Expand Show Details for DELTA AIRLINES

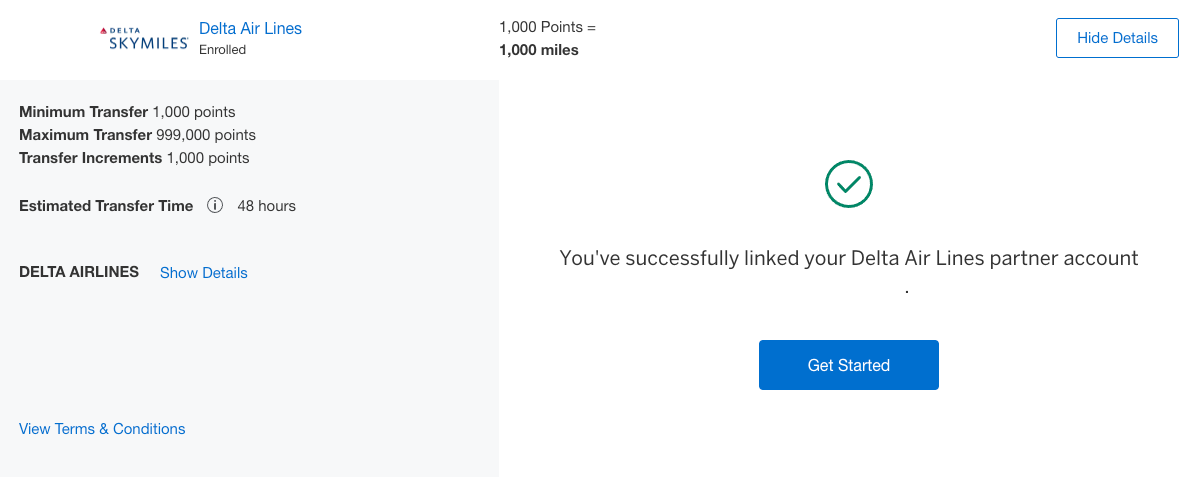click(x=204, y=273)
